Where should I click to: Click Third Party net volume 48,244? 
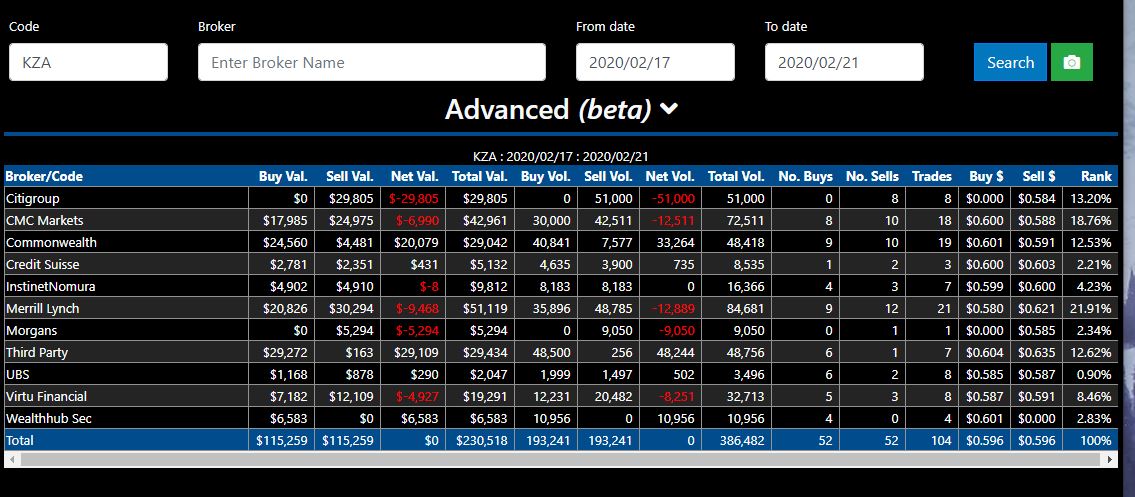[x=675, y=352]
